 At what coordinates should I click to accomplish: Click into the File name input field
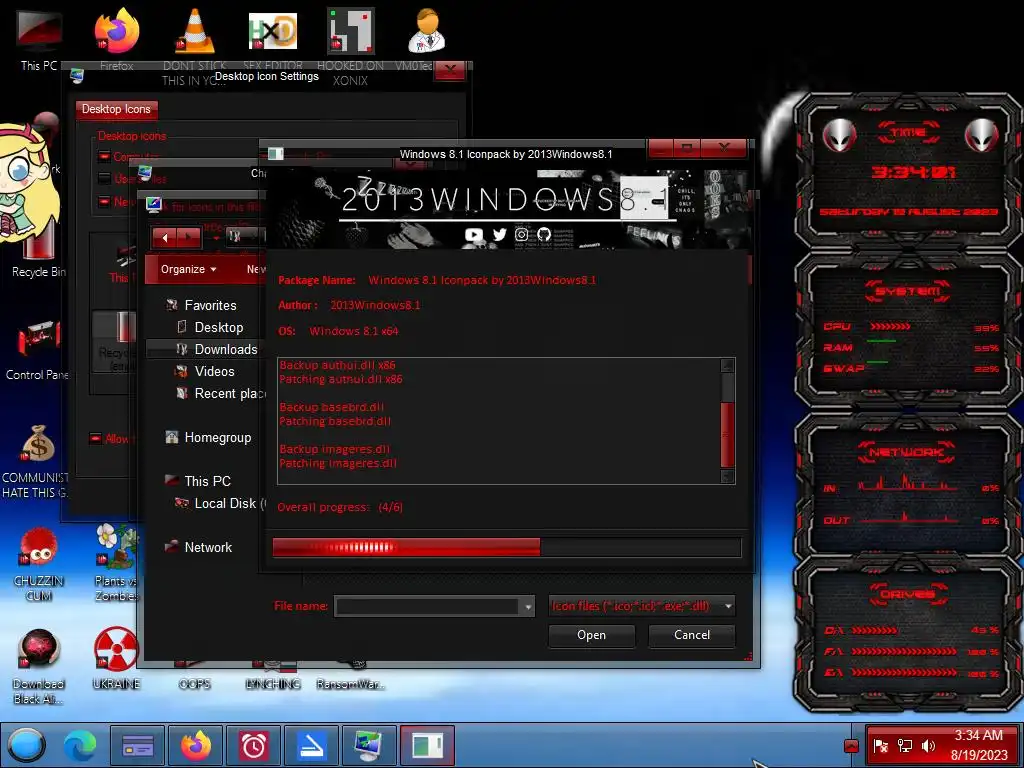click(x=428, y=607)
